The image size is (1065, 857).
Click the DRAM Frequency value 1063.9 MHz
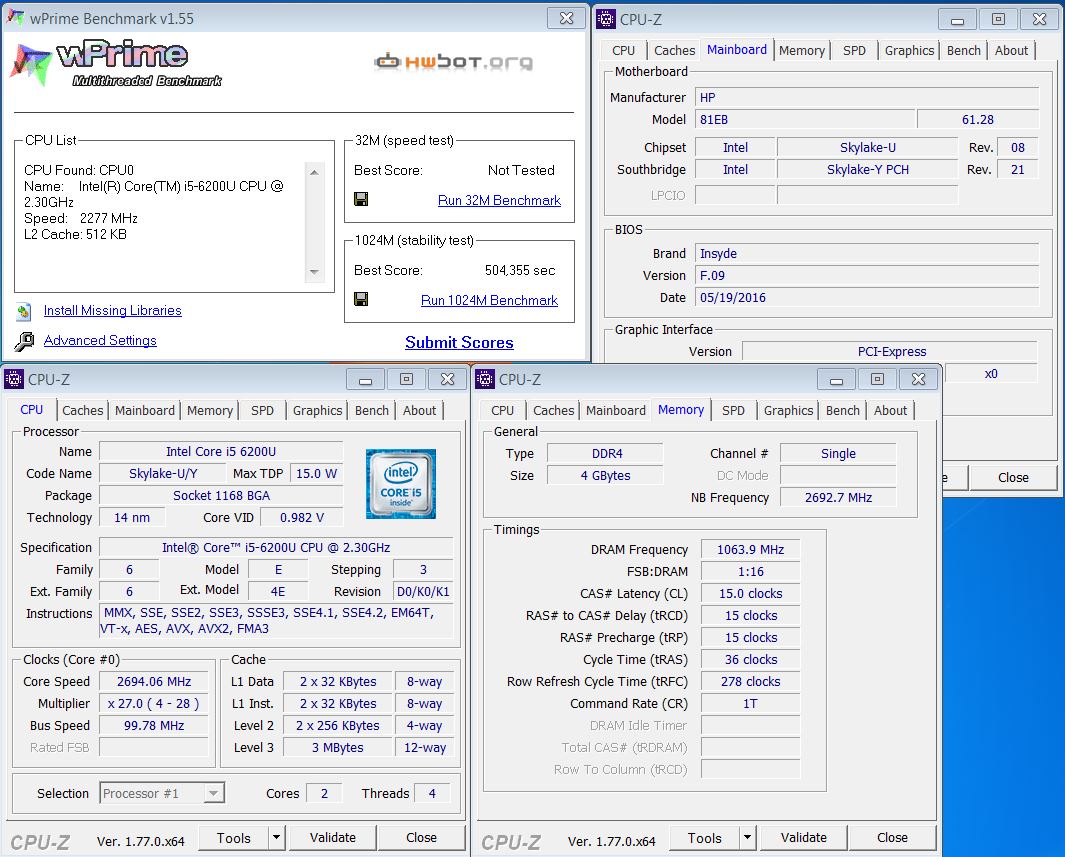point(750,549)
